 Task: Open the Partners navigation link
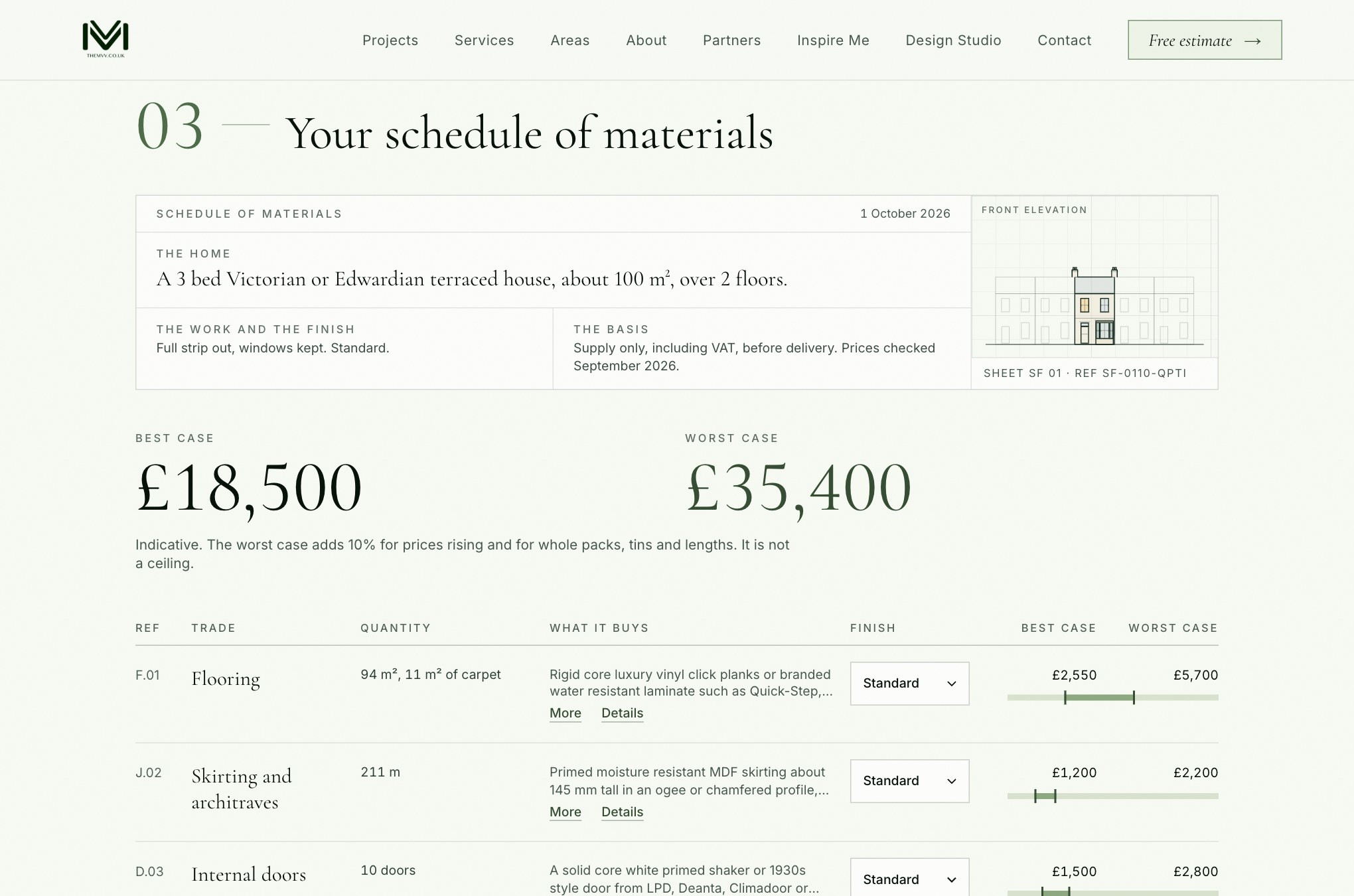732,40
